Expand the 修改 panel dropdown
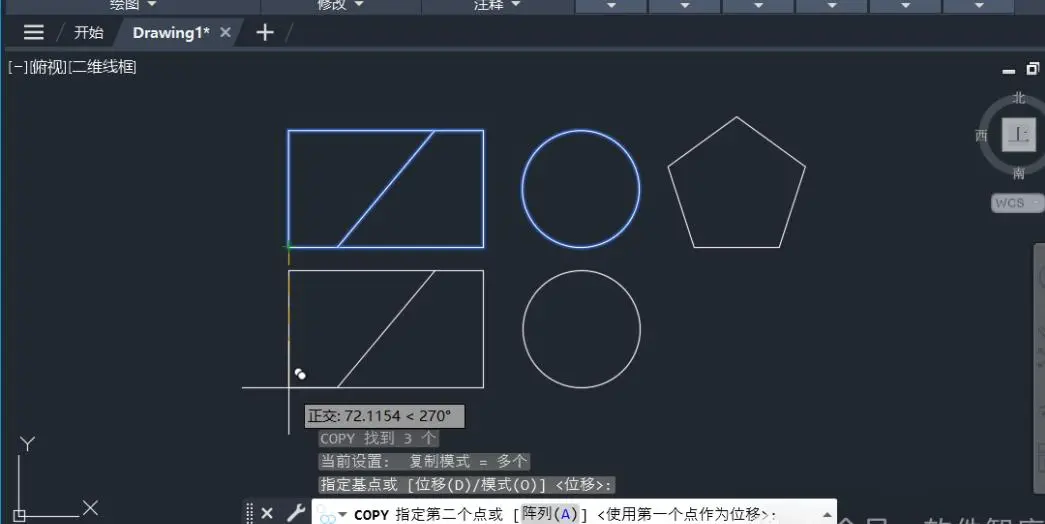 click(x=341, y=5)
